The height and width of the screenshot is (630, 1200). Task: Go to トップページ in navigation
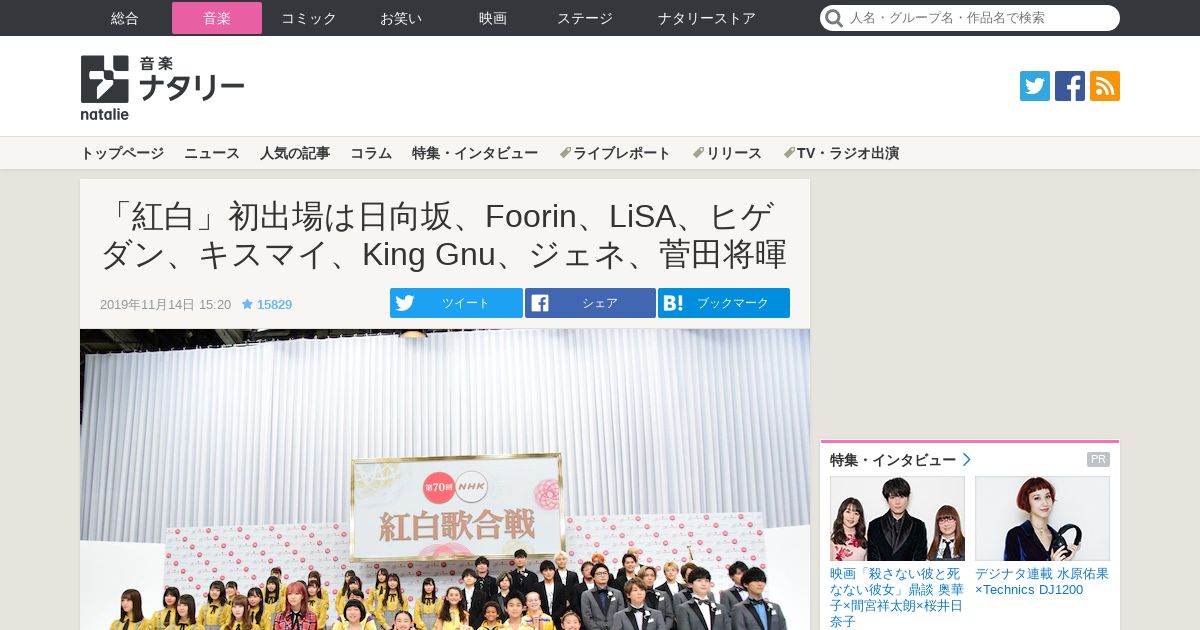pos(122,153)
